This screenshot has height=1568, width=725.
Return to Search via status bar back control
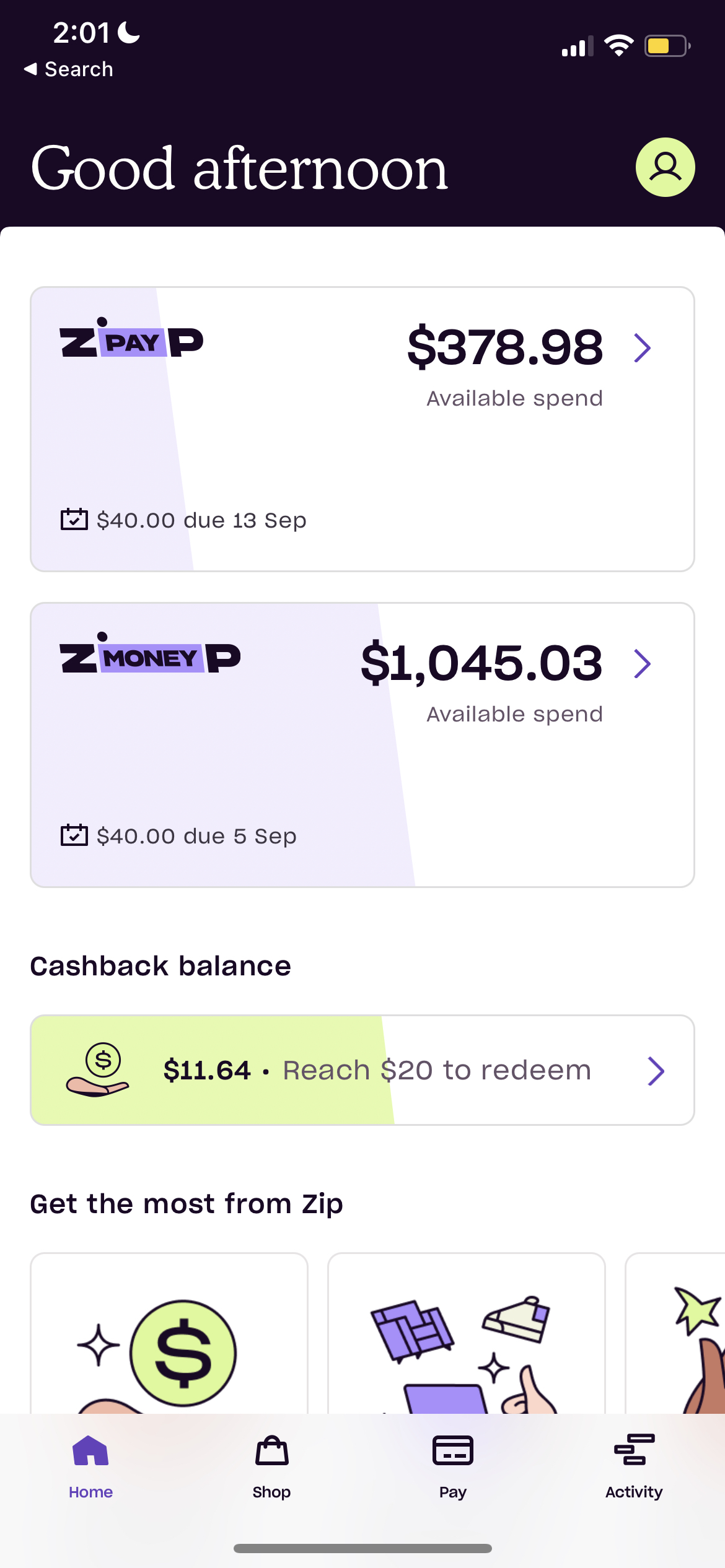coord(68,69)
